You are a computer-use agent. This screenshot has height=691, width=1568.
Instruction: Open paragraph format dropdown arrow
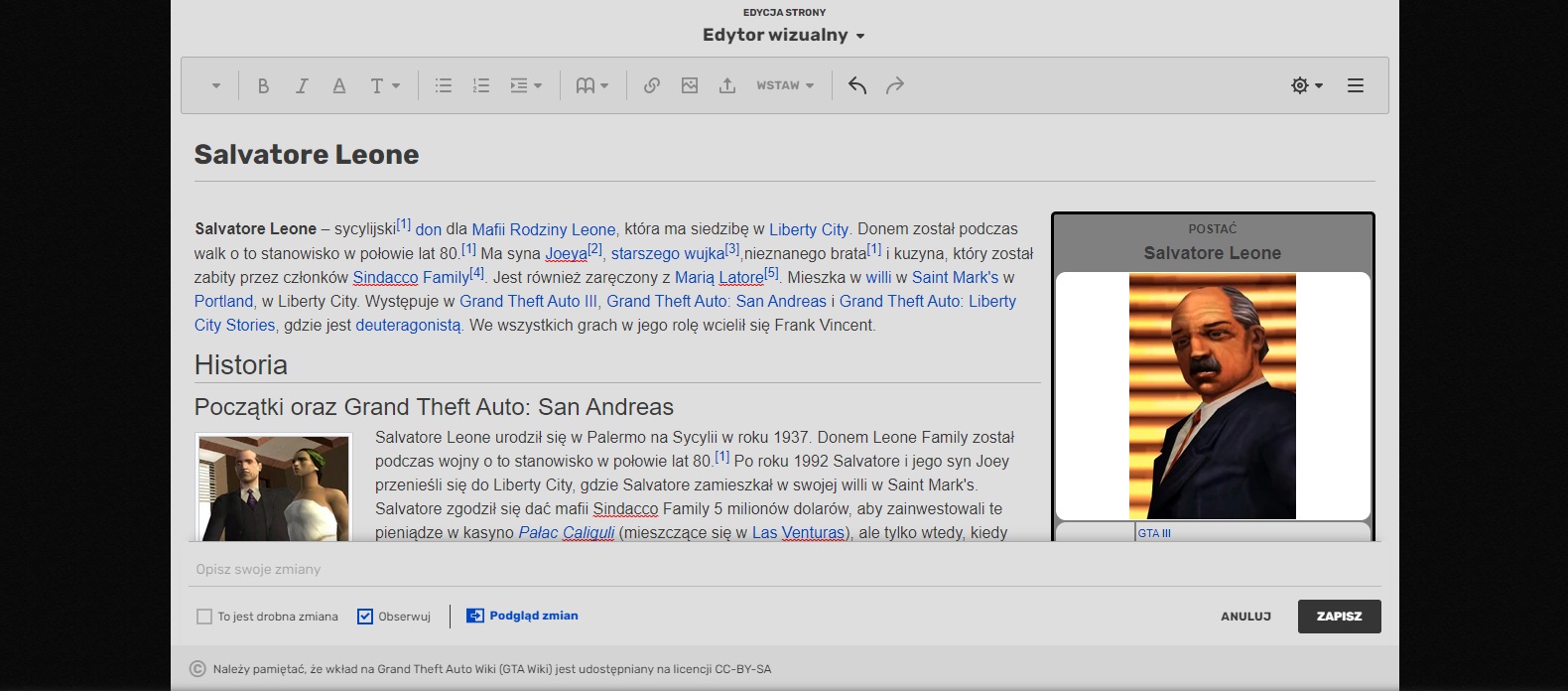(x=215, y=85)
